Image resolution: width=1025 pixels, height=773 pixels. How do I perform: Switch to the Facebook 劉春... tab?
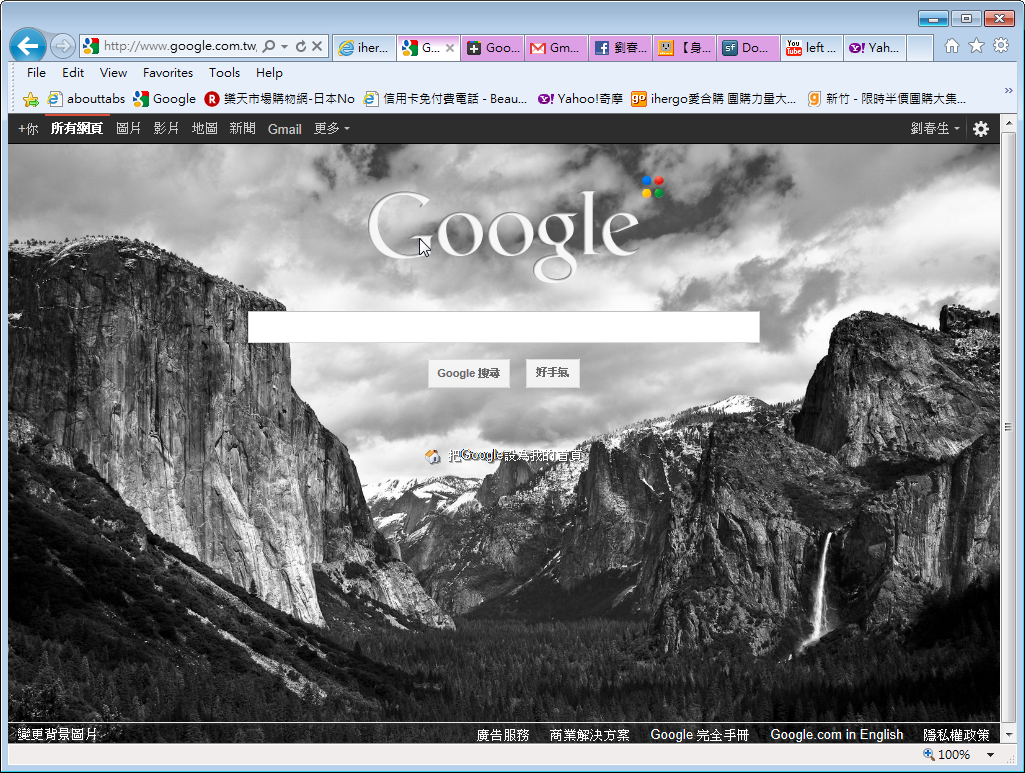pyautogui.click(x=621, y=48)
